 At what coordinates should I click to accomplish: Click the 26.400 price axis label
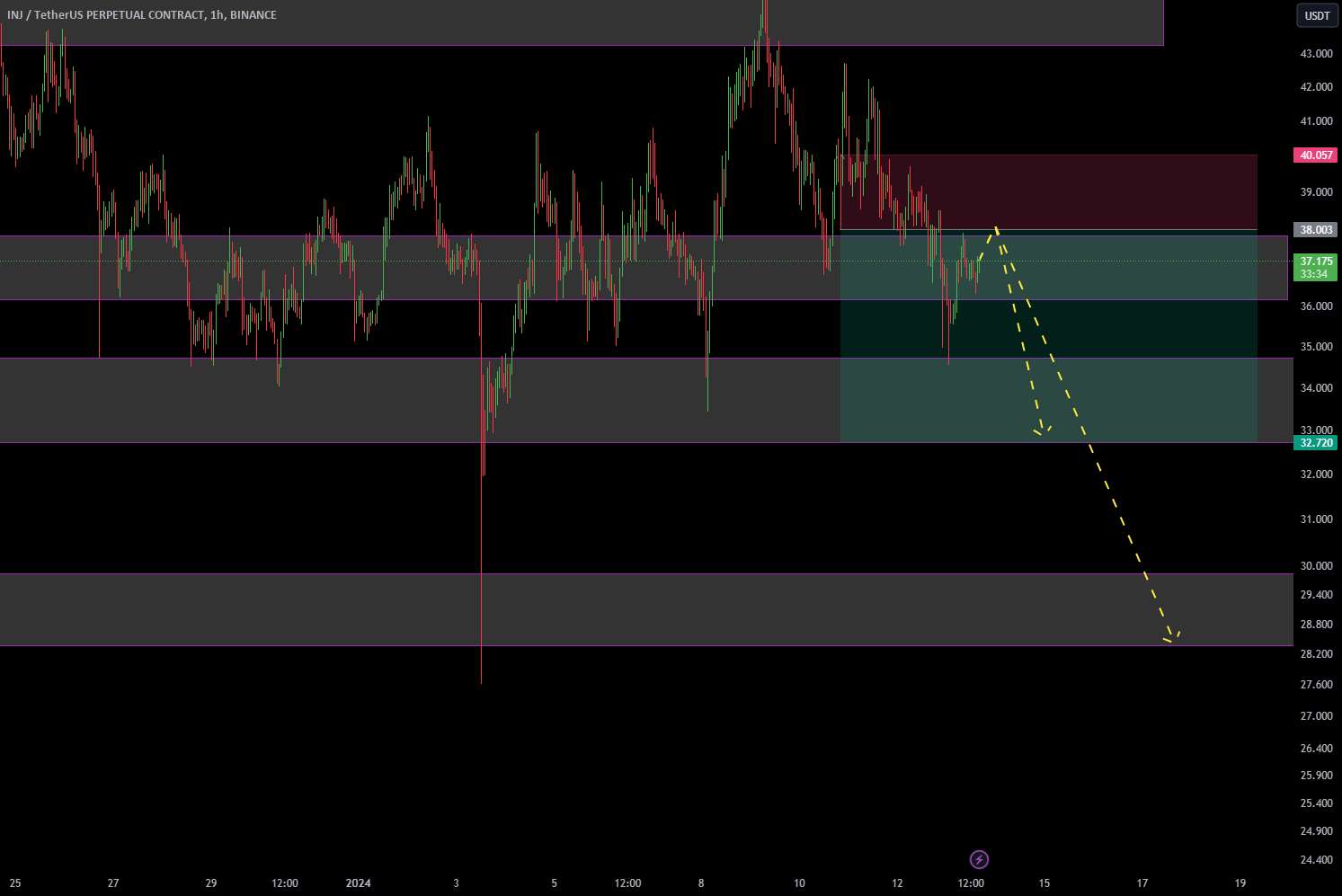tap(1316, 749)
